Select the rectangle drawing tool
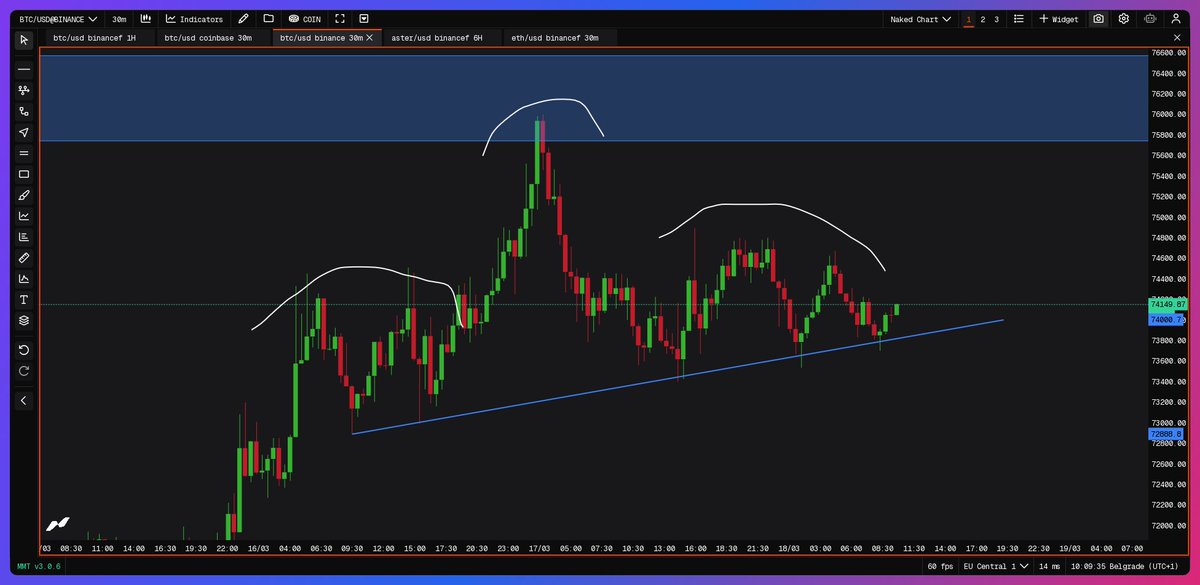The width and height of the screenshot is (1200, 585). (24, 174)
